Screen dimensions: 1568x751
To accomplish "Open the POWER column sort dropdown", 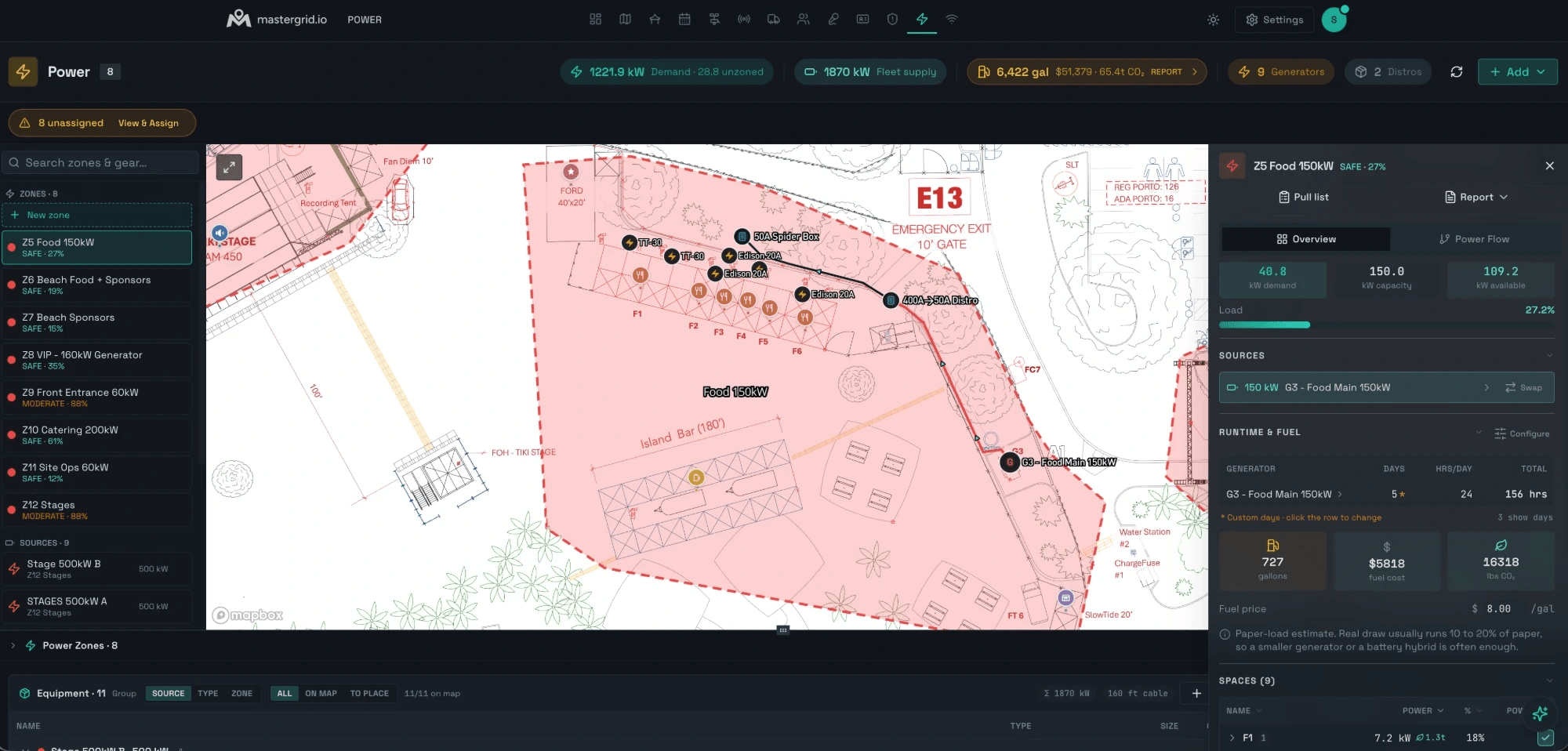I will pos(1423,710).
